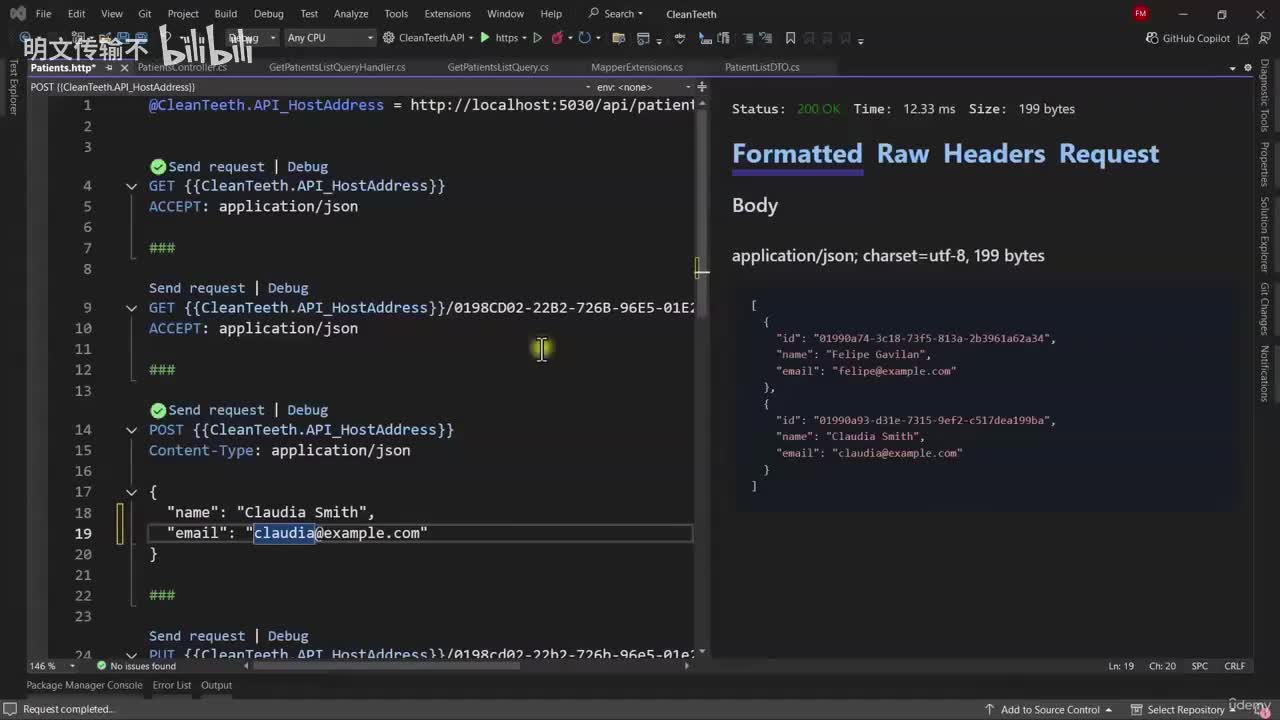Switch to the GetPatientsListQuery.cs tab

[498, 67]
